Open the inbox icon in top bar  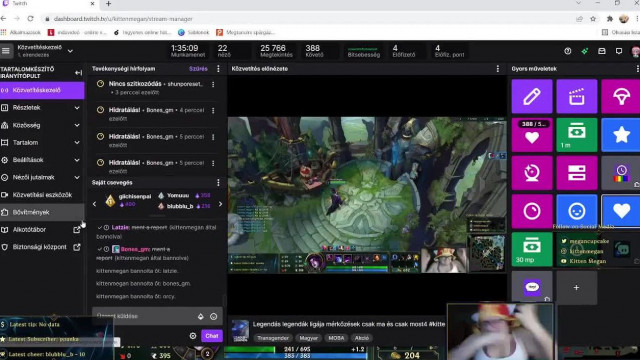[602, 51]
